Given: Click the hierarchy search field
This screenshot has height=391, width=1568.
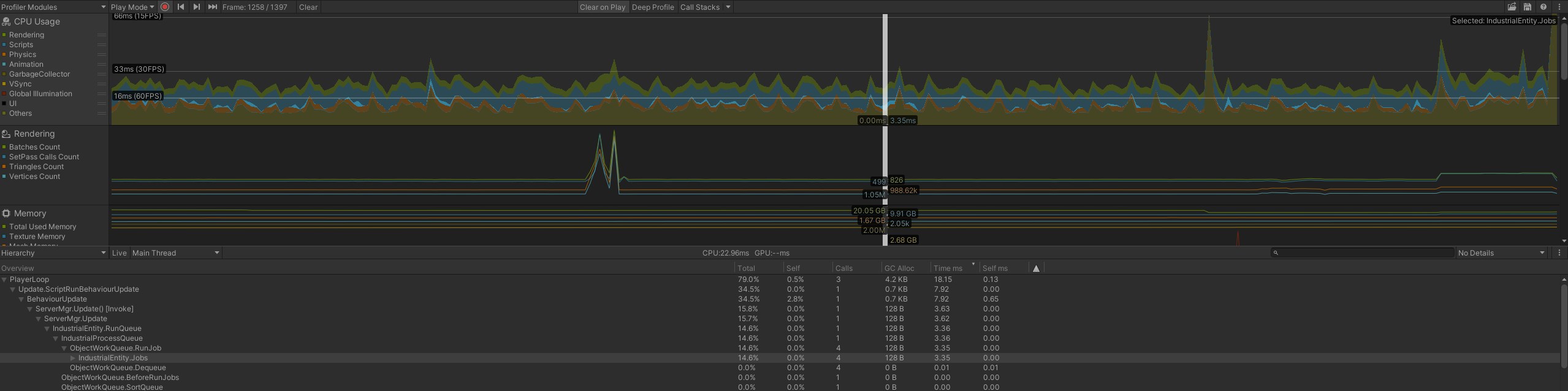Looking at the screenshot, I should (x=1362, y=252).
